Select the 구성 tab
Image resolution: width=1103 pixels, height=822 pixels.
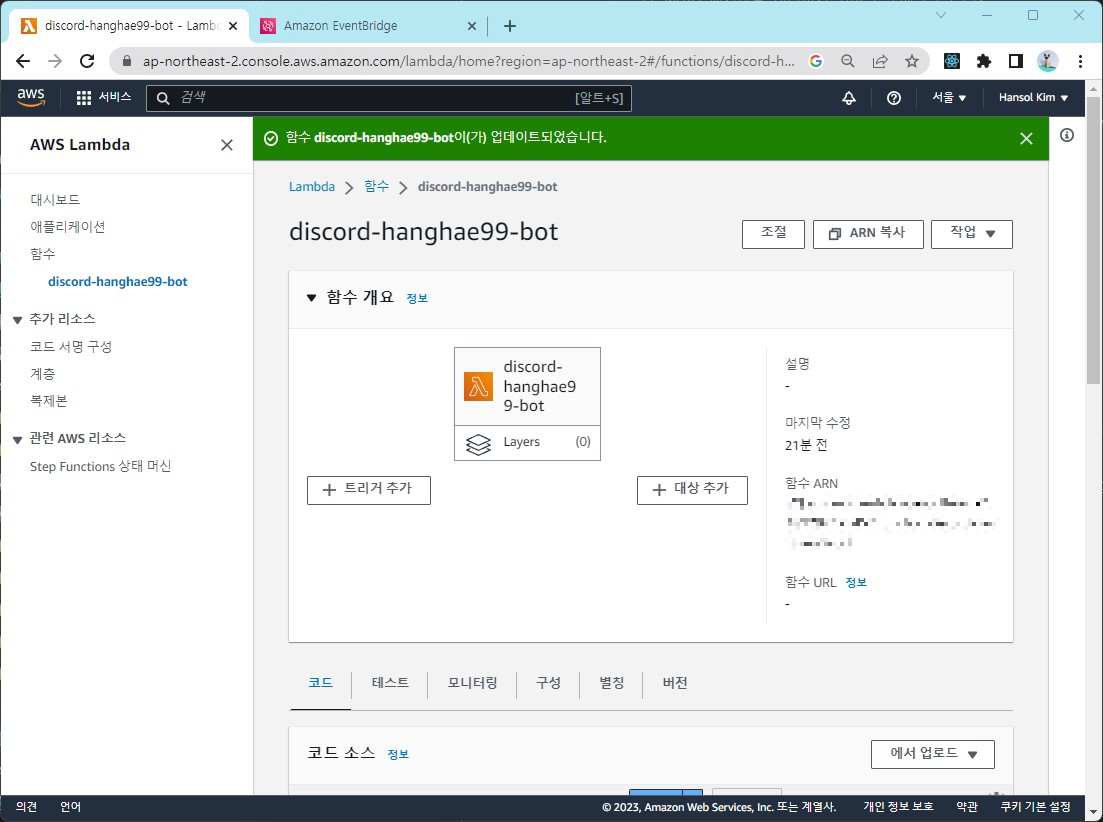548,683
